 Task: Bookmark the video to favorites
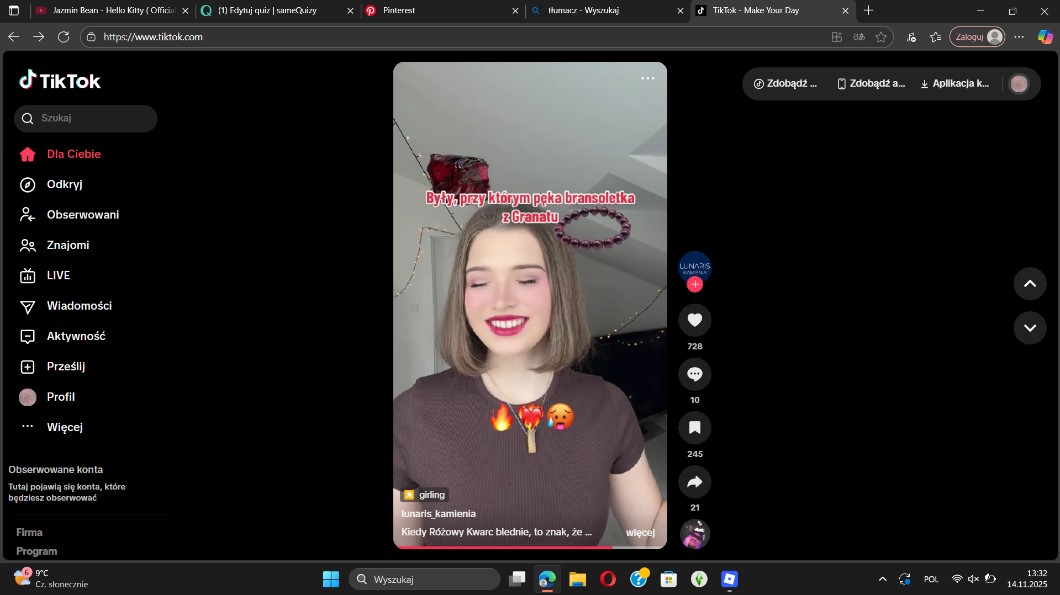[695, 428]
